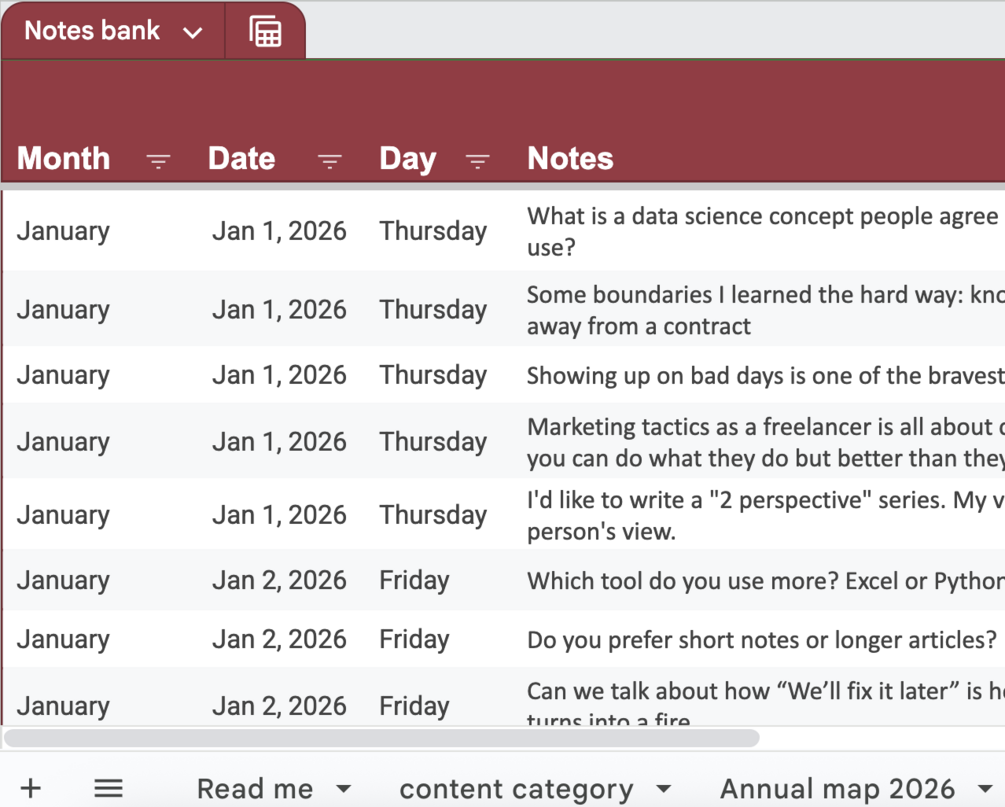Click the Day column filter icon

pyautogui.click(x=478, y=160)
